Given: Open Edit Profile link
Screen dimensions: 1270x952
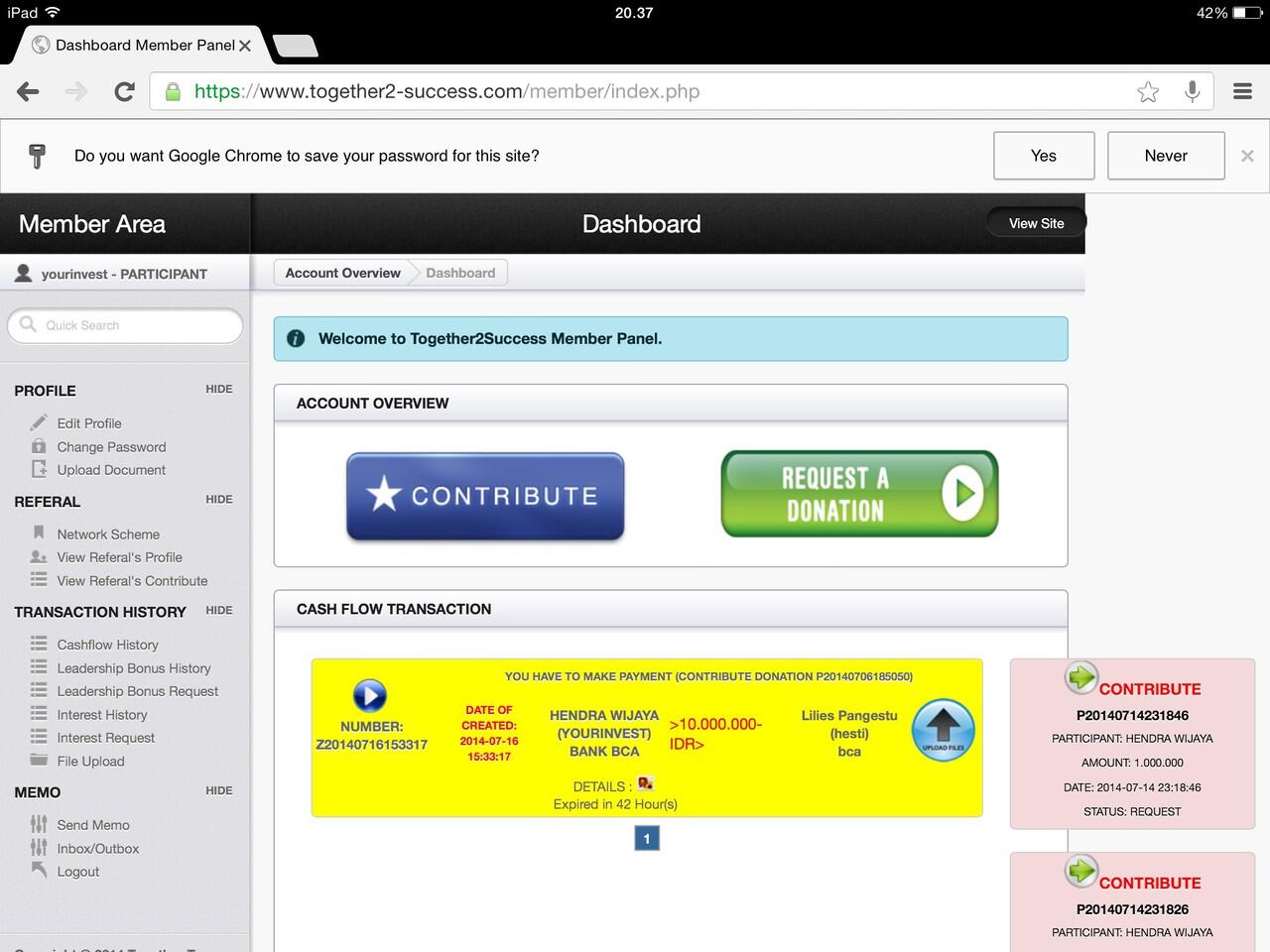Looking at the screenshot, I should coord(89,423).
